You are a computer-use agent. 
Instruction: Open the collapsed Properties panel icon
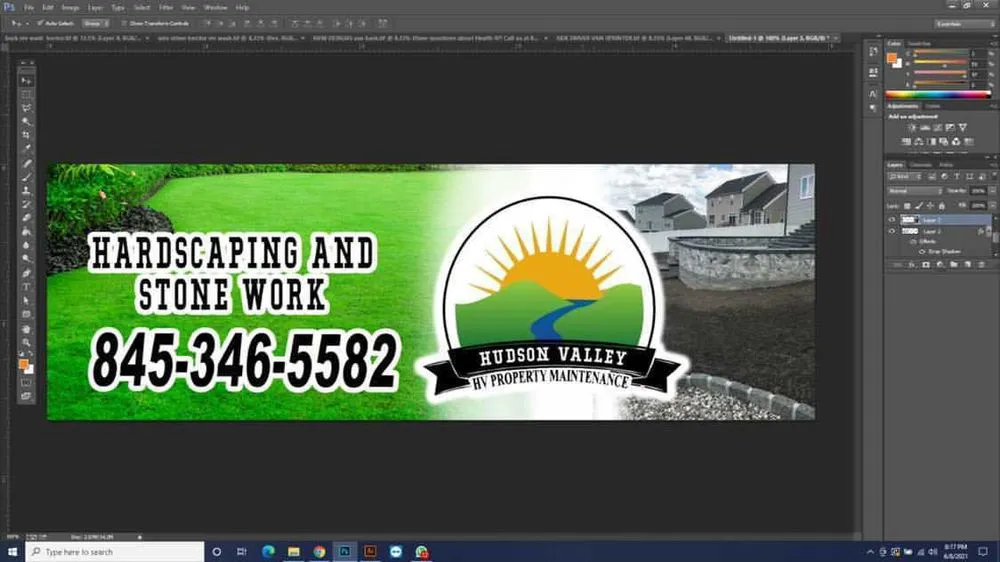tap(873, 73)
